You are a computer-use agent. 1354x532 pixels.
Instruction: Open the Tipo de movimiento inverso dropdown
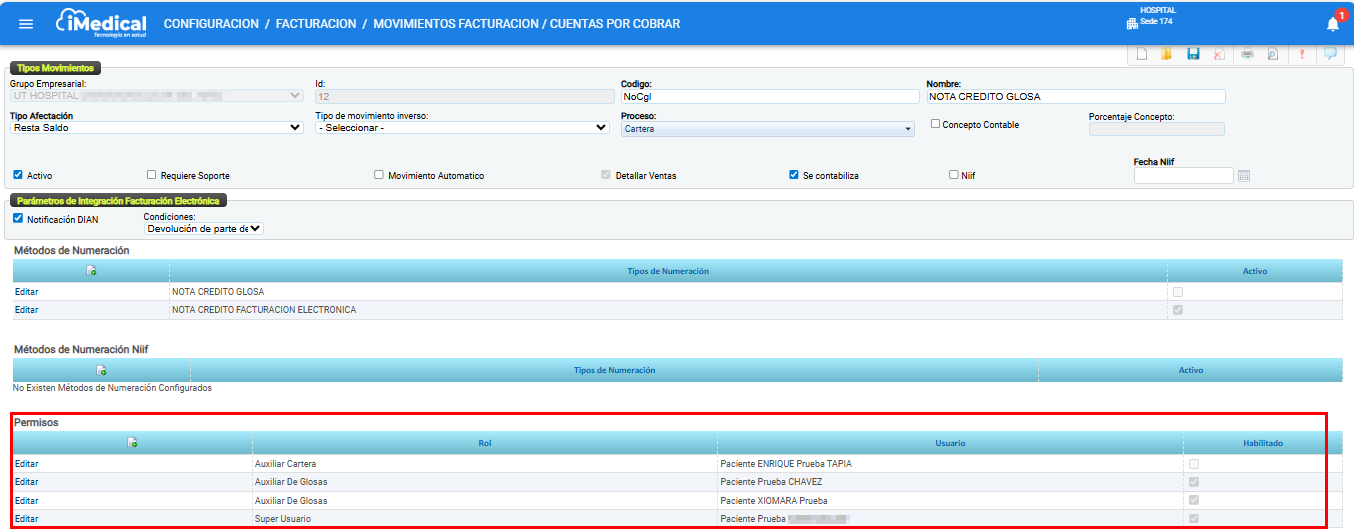click(x=461, y=128)
